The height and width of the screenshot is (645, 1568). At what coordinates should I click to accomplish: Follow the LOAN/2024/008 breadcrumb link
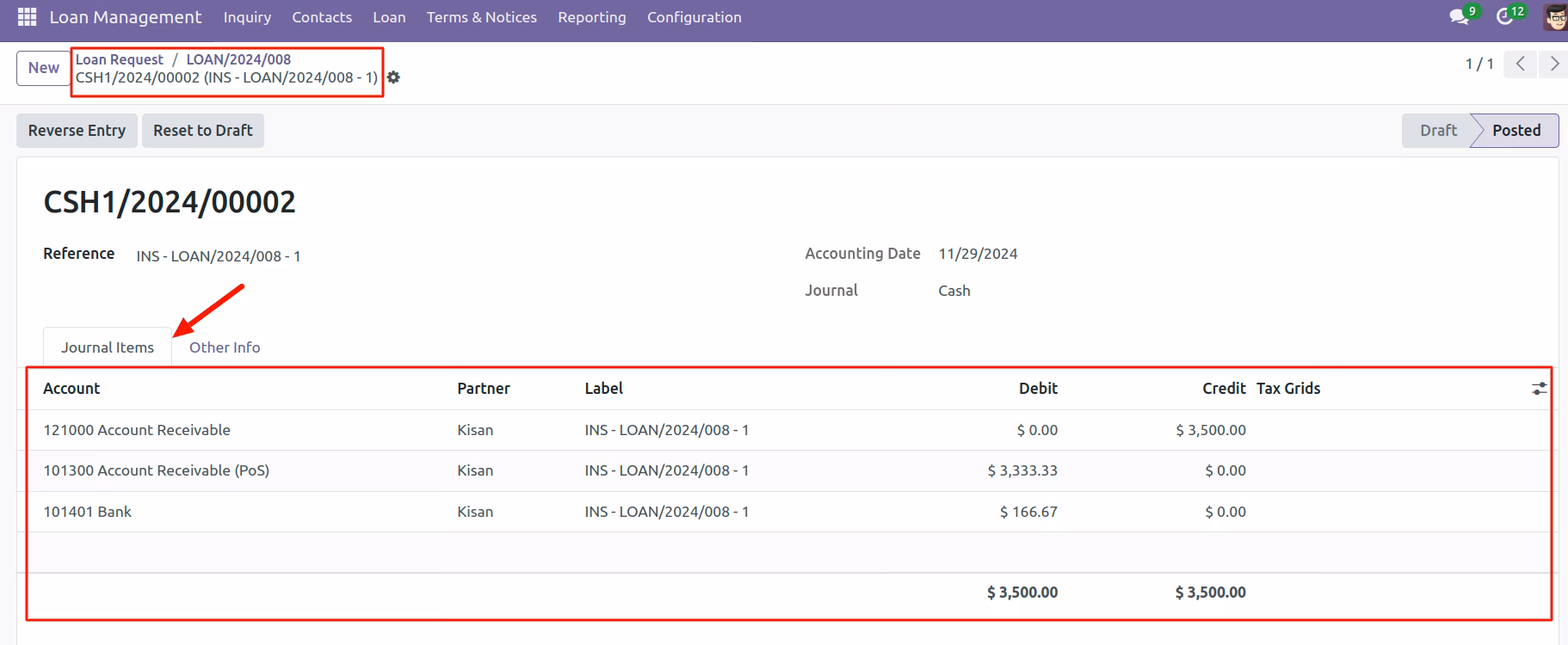(x=238, y=59)
